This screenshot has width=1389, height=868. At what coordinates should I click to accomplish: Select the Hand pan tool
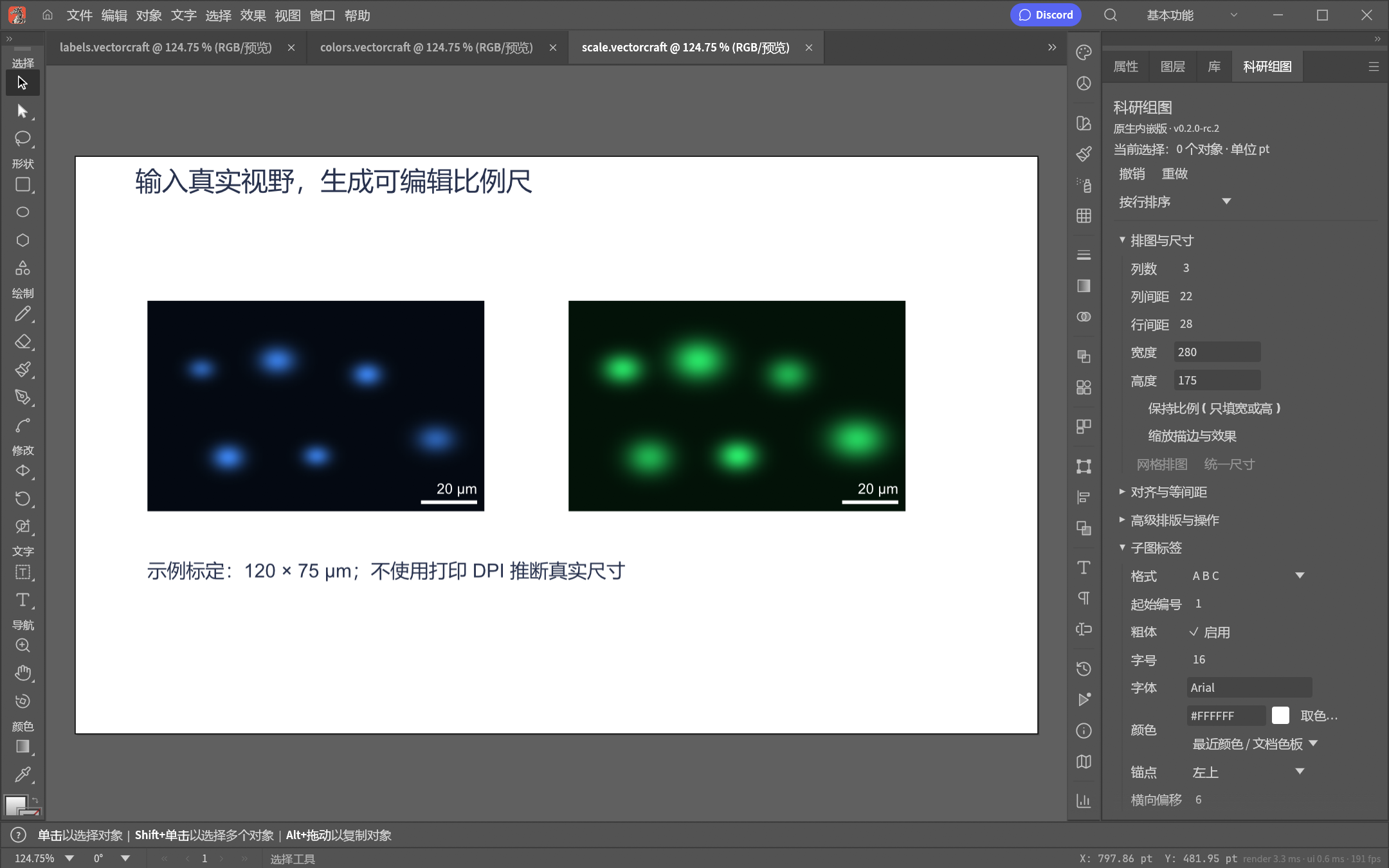23,673
